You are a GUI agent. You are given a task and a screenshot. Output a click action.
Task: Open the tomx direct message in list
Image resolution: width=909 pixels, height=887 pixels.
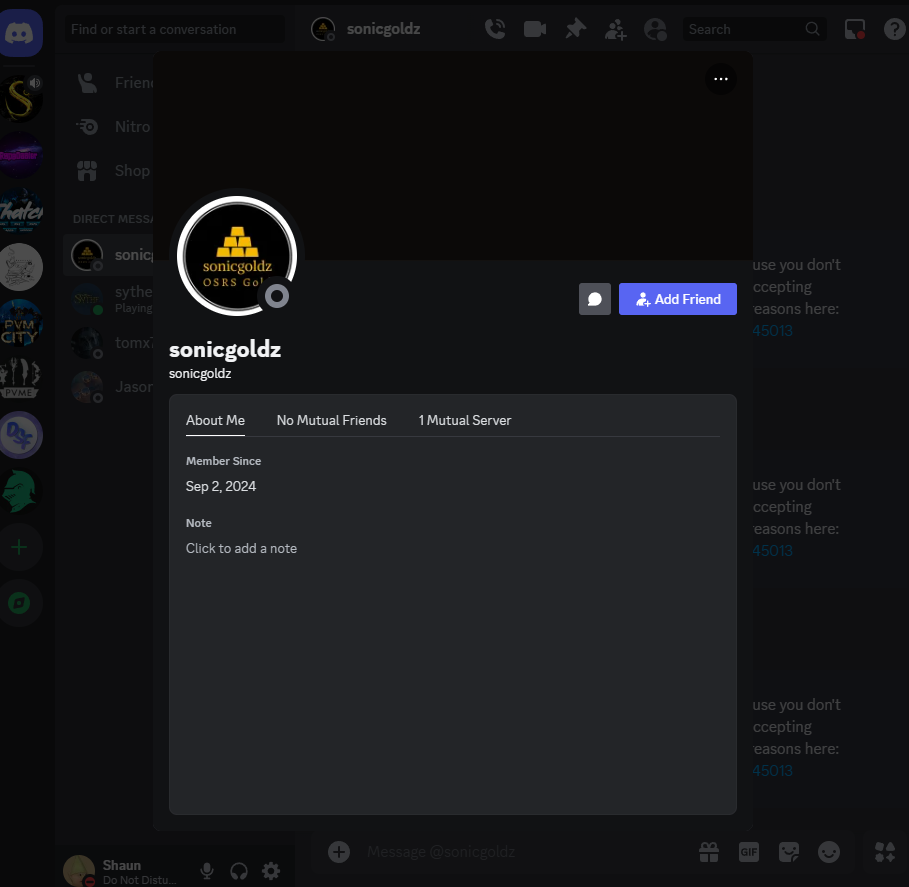coord(108,343)
